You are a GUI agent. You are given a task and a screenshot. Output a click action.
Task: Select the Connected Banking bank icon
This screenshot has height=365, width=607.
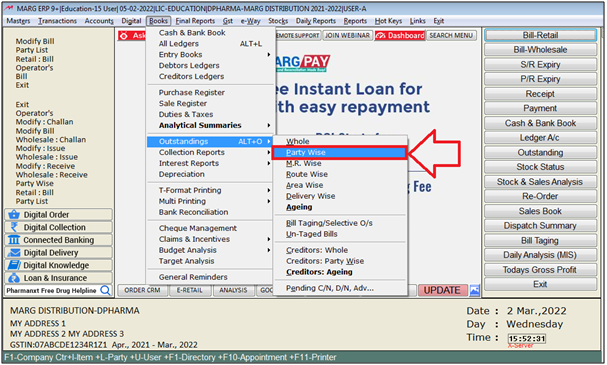(14, 240)
